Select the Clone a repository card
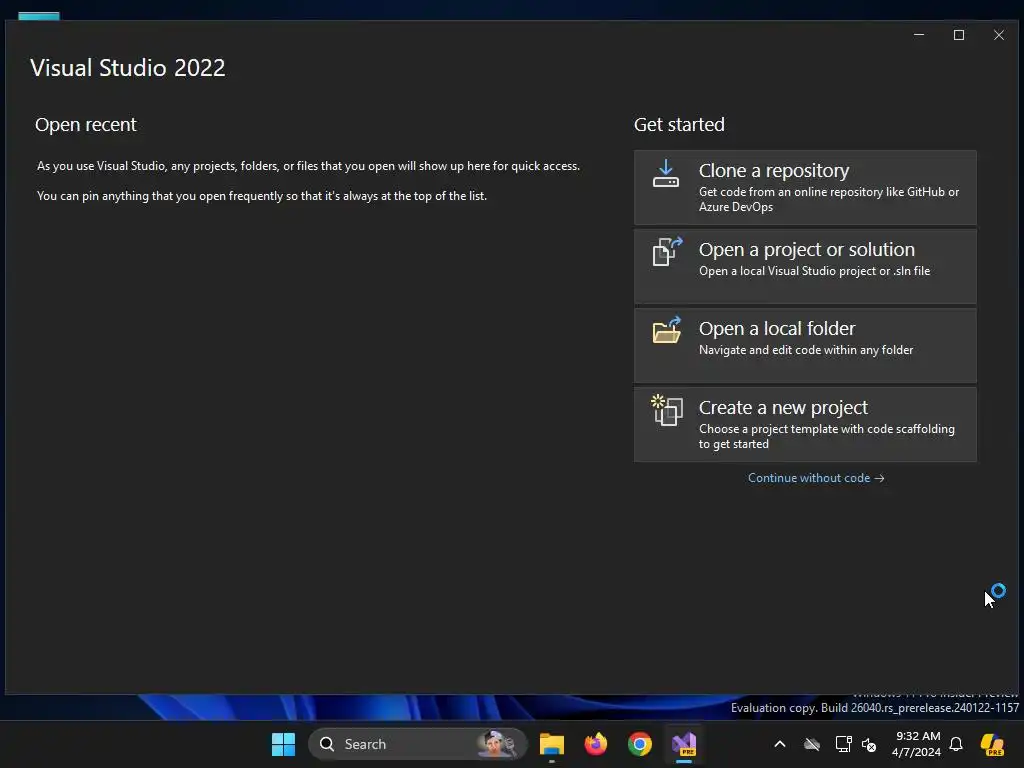 point(805,187)
